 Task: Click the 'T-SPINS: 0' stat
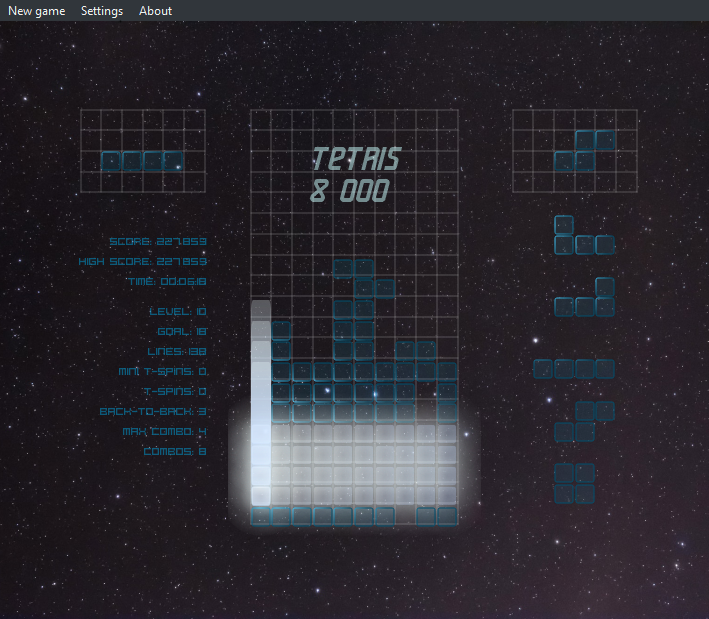(x=175, y=391)
